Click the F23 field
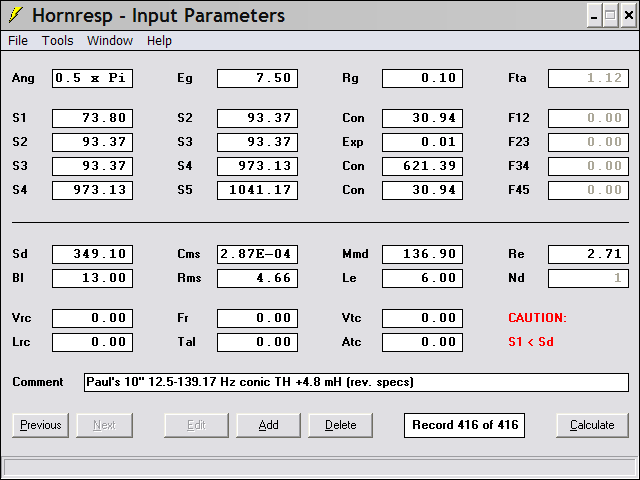The width and height of the screenshot is (640, 480). pyautogui.click(x=588, y=142)
